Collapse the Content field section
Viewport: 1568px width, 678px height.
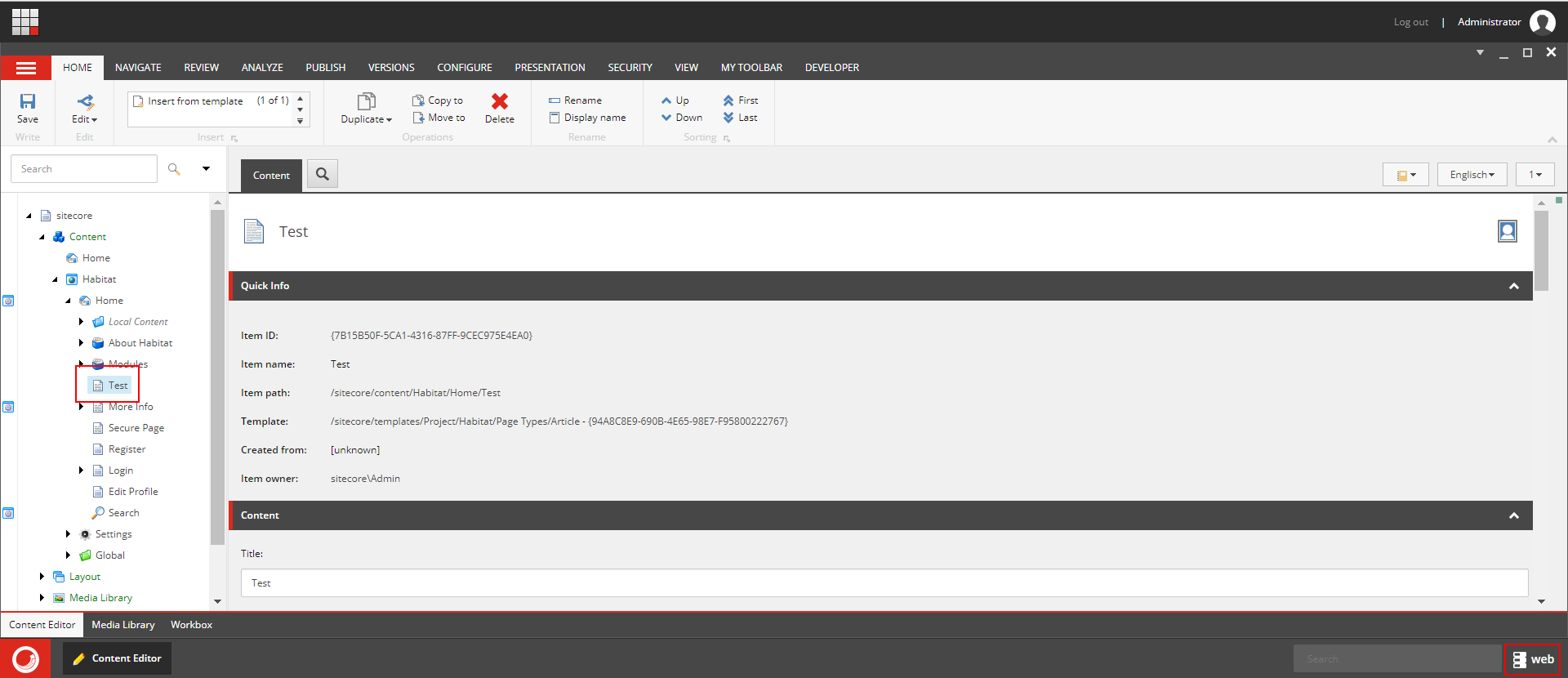point(1514,515)
